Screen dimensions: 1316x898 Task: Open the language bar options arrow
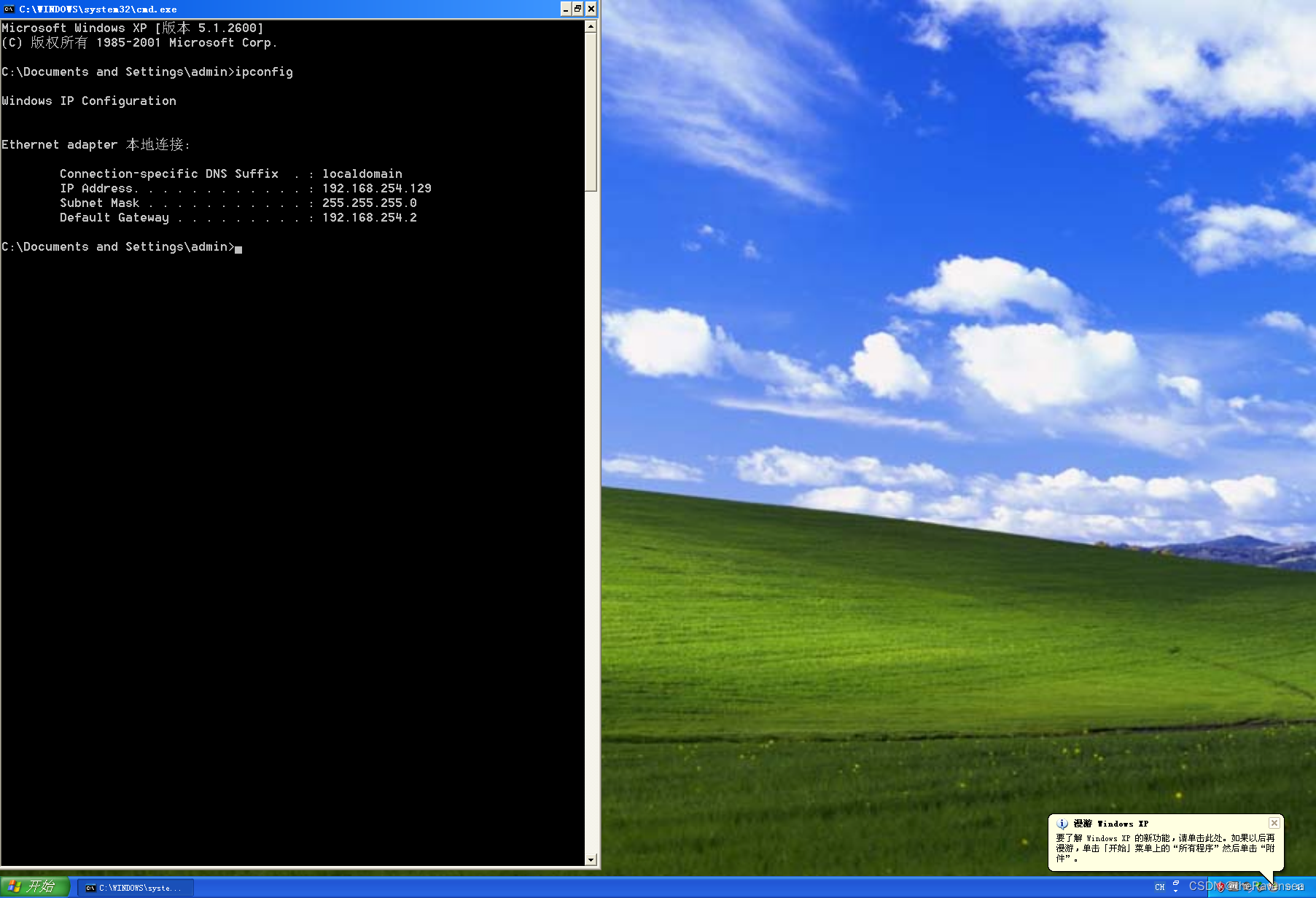point(1176,891)
